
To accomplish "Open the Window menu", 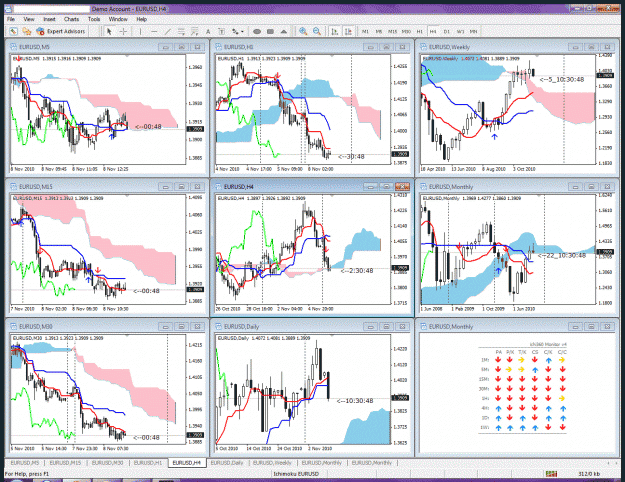I will pos(118,19).
